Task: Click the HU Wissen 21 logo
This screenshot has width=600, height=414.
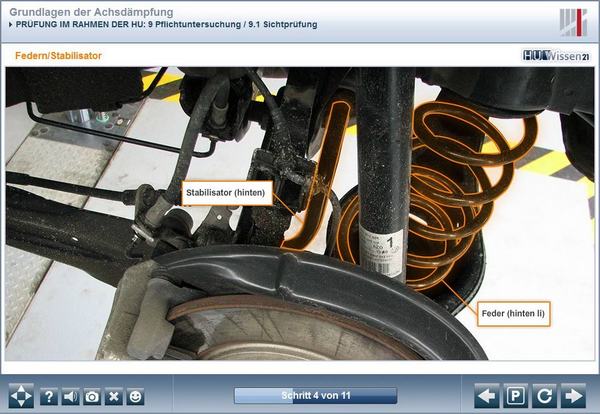Action: (556, 56)
